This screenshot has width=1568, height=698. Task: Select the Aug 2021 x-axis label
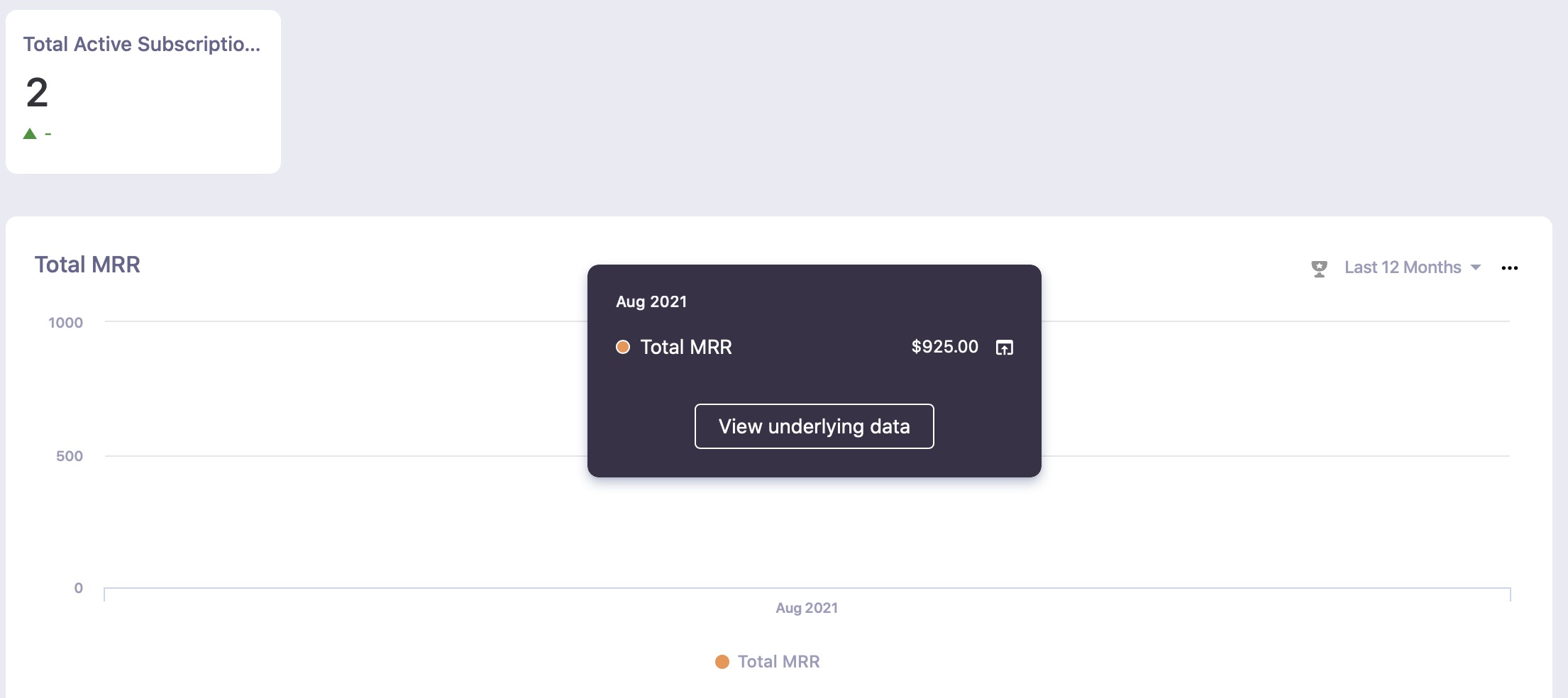click(807, 608)
